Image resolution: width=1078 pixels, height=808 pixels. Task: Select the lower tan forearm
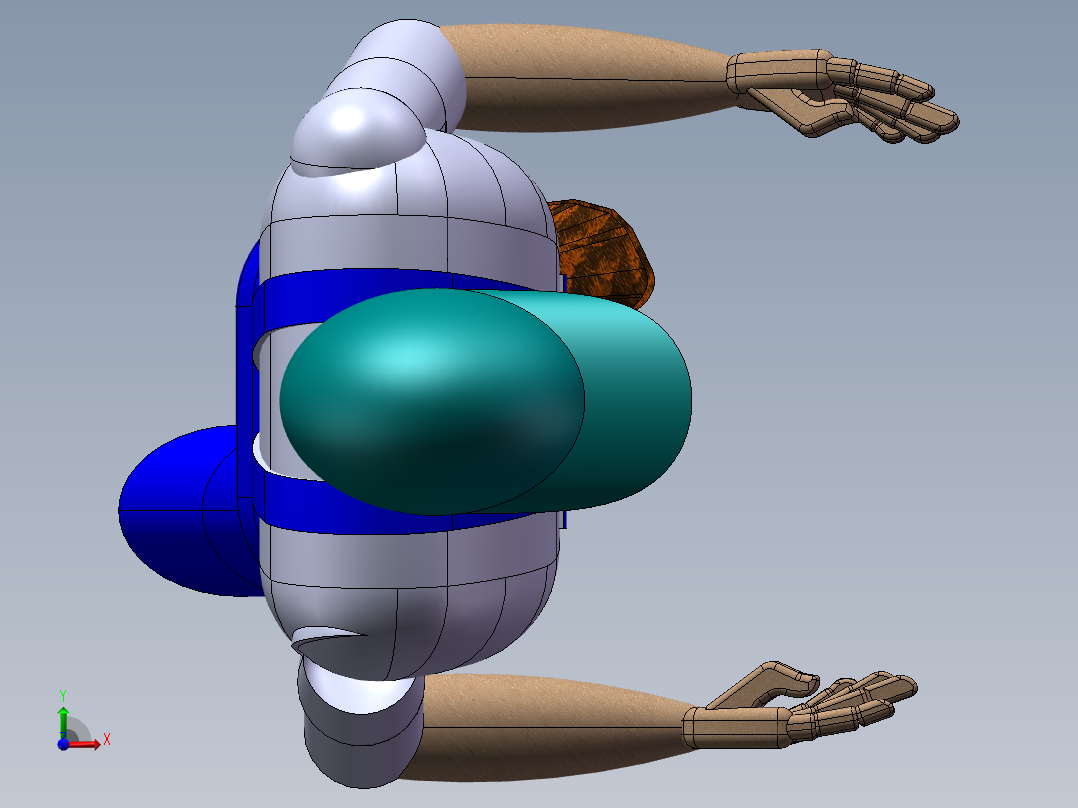coord(550,728)
